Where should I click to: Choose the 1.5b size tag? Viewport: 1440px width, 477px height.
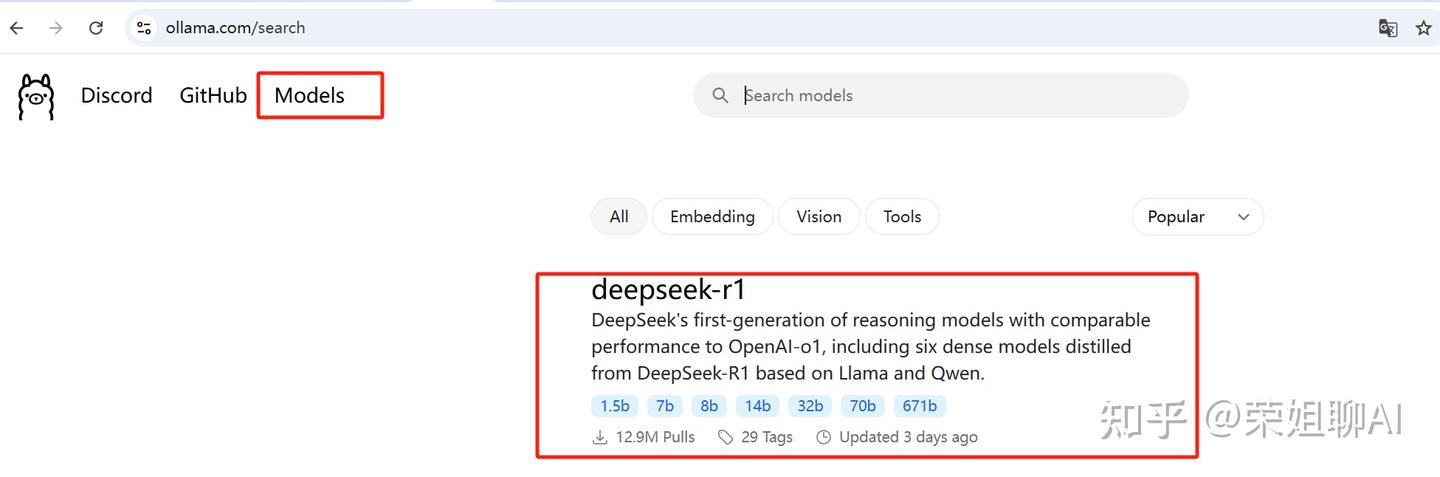615,406
